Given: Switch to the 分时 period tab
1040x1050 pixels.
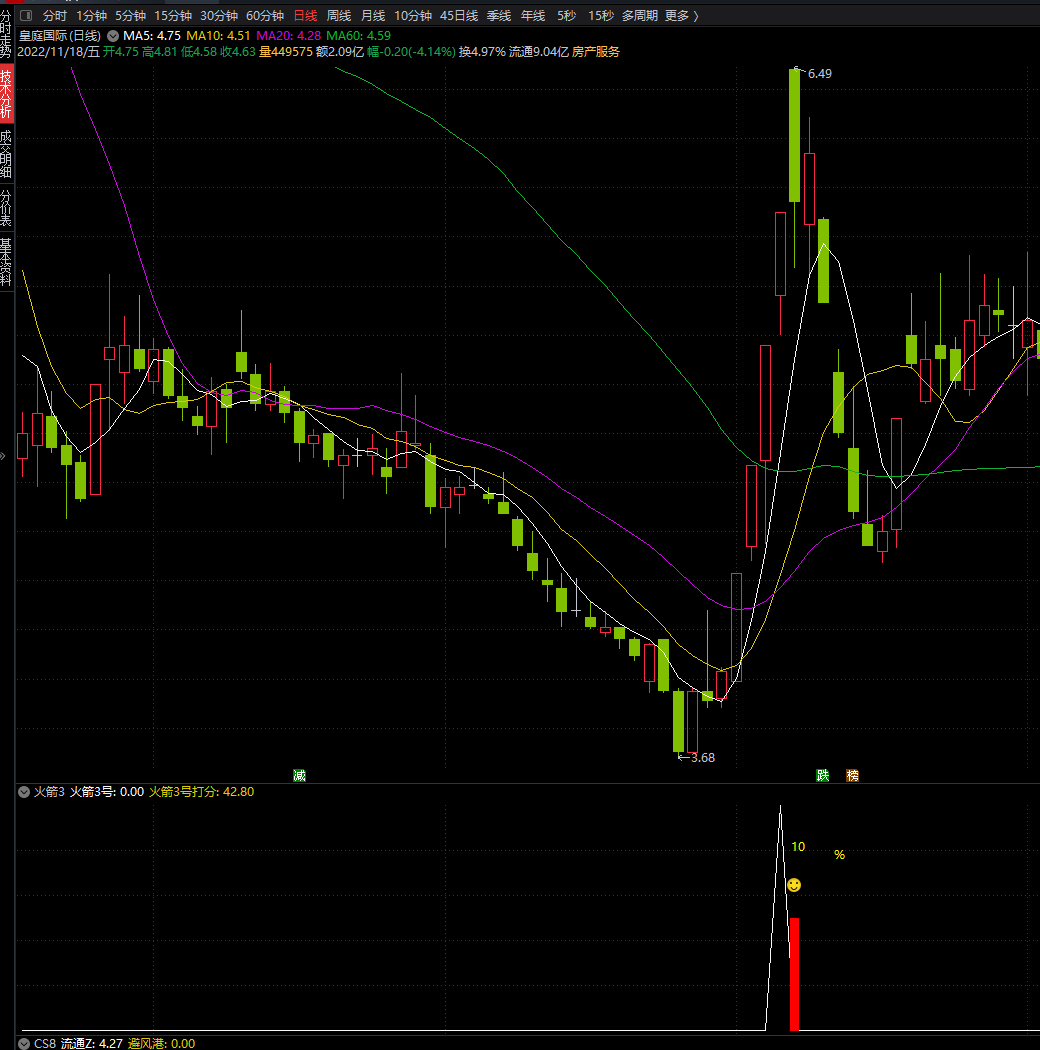Looking at the screenshot, I should pyautogui.click(x=54, y=15).
